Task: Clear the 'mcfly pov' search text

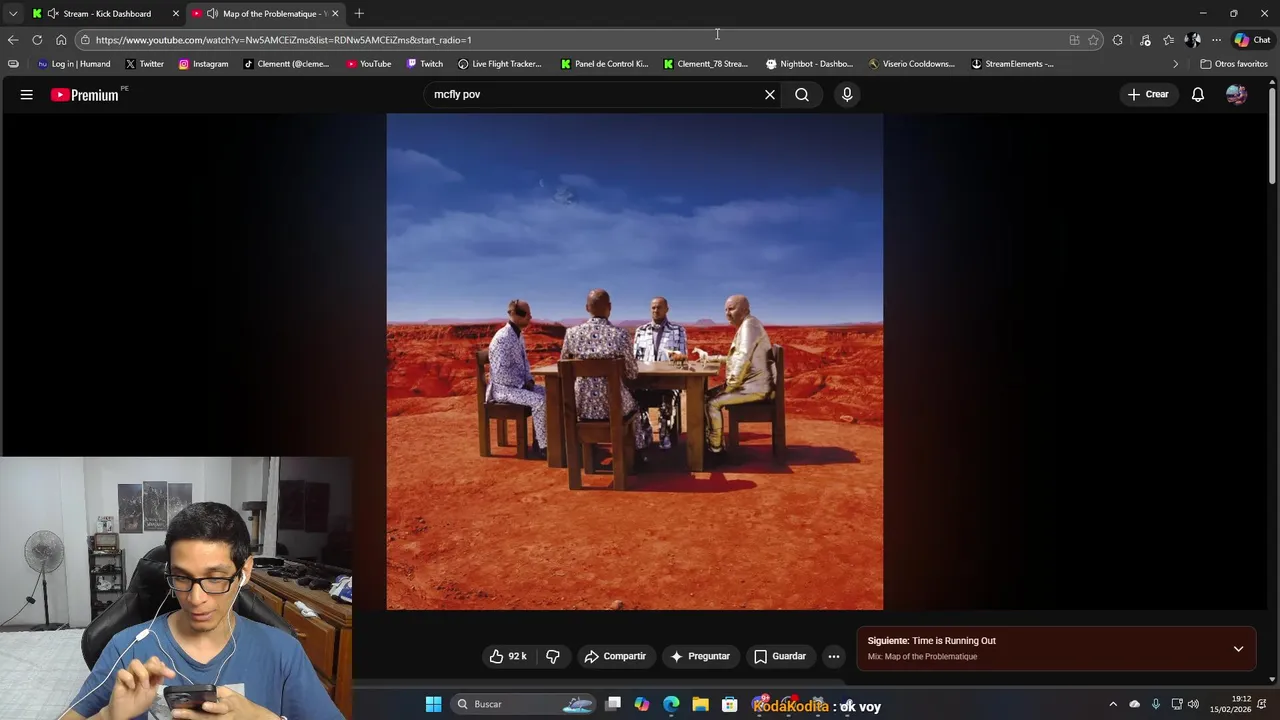Action: [x=770, y=94]
